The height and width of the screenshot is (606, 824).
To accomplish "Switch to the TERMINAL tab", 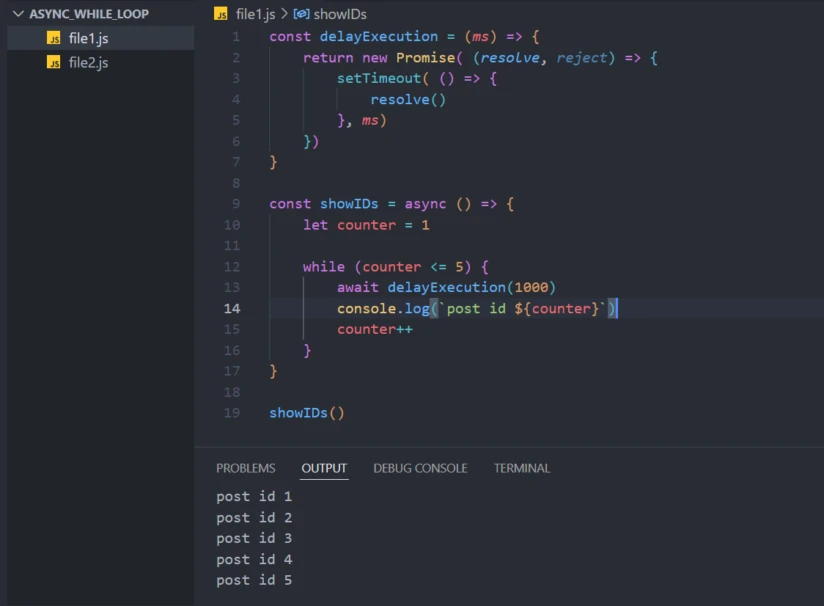I will (x=521, y=468).
